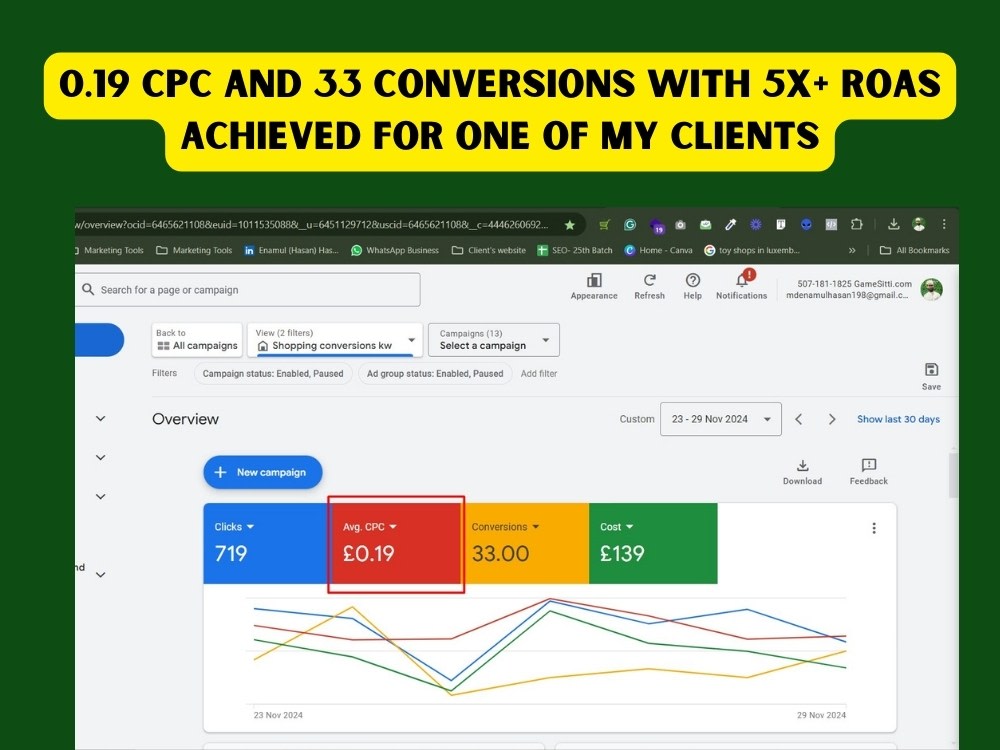This screenshot has height=750, width=1000.
Task: Open browser Downloads icon in toolbar
Action: click(x=893, y=224)
